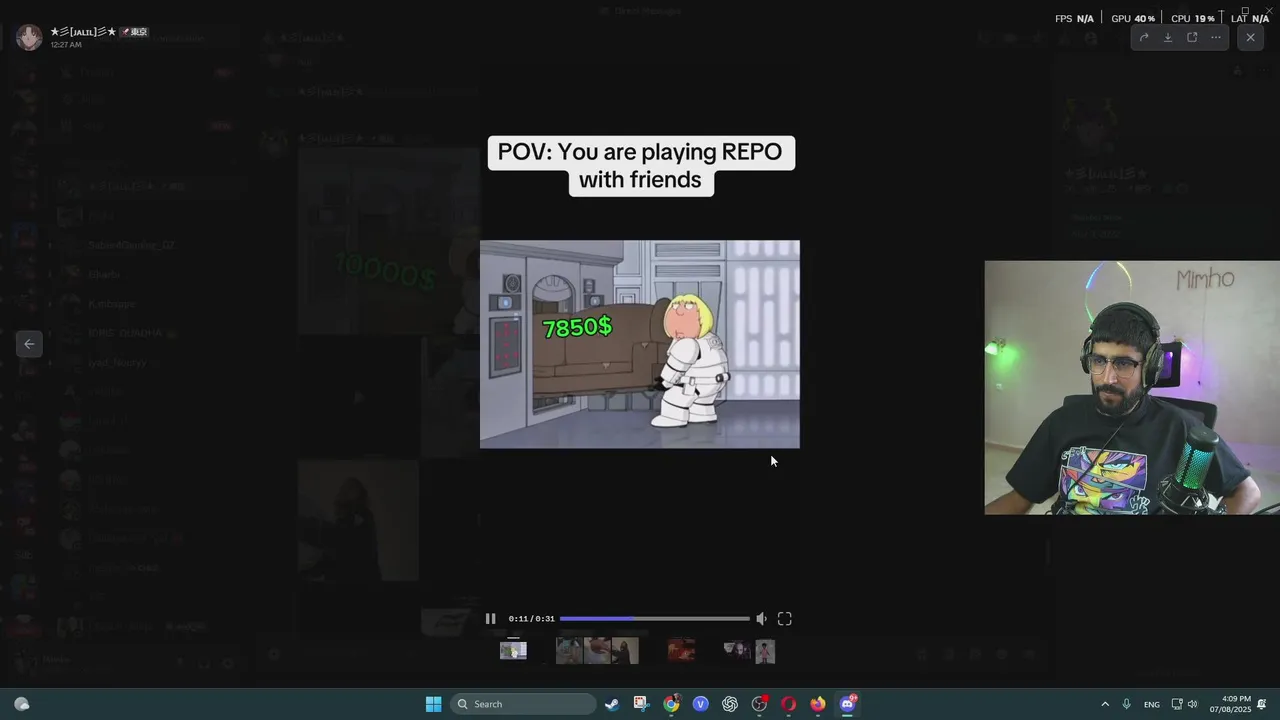Open the blue V app on taskbar
This screenshot has width=1280, height=720.
pyautogui.click(x=700, y=704)
